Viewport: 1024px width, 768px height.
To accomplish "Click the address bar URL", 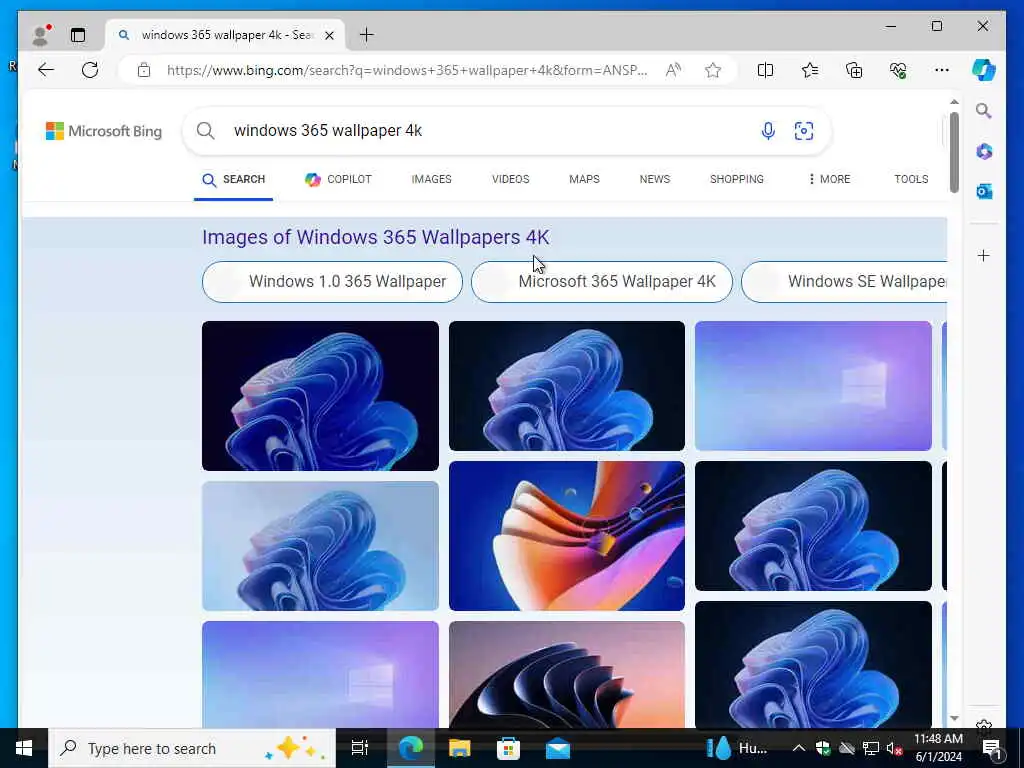I will click(407, 70).
